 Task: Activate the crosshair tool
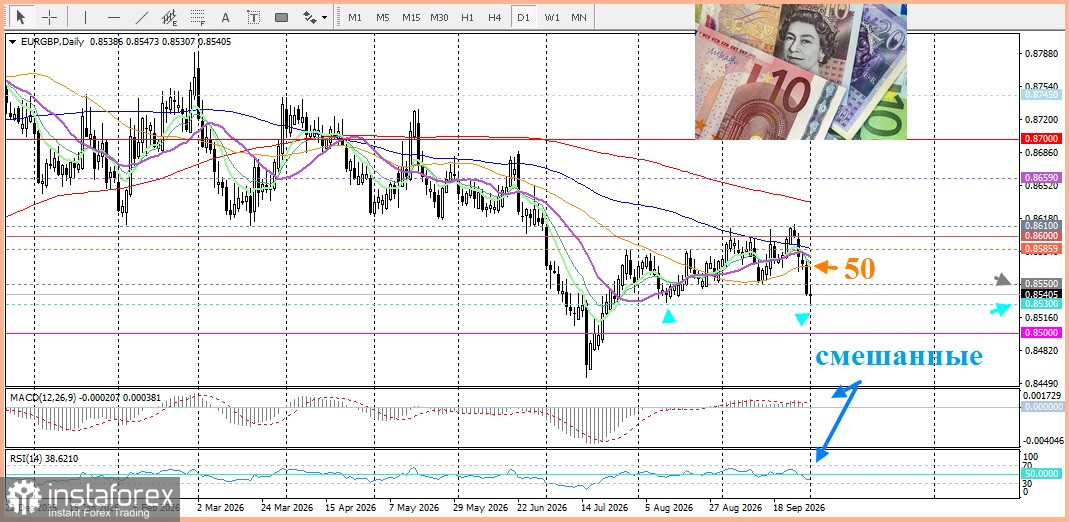click(50, 17)
